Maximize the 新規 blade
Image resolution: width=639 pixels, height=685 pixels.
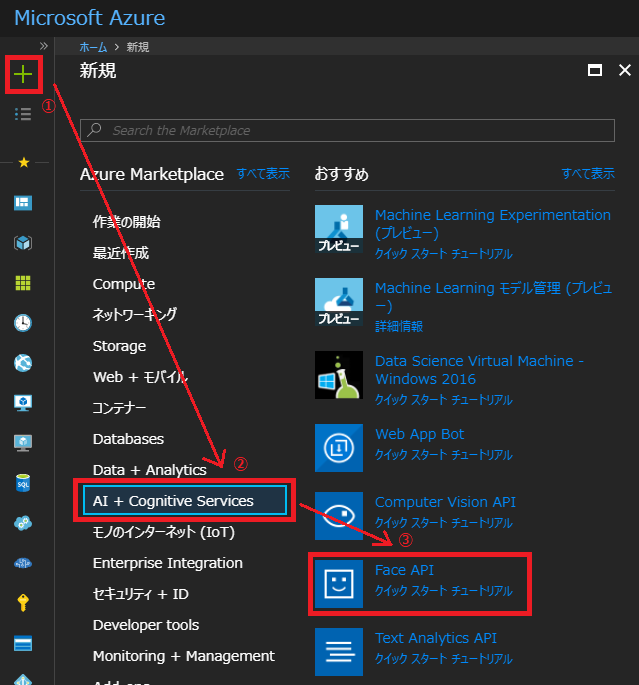(x=595, y=70)
